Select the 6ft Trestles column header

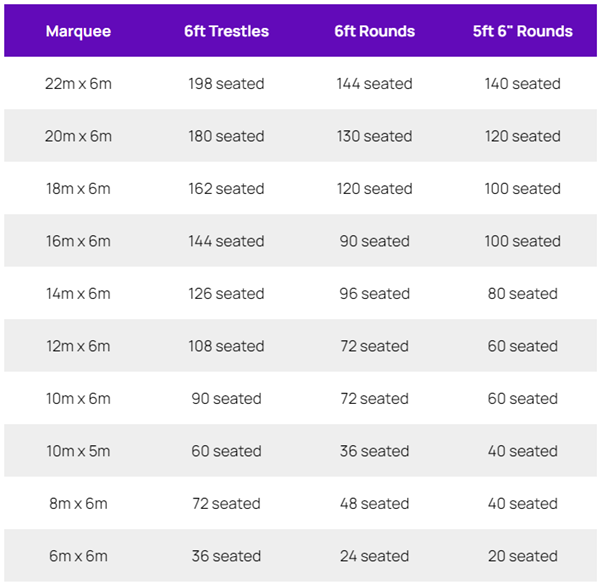point(227,31)
